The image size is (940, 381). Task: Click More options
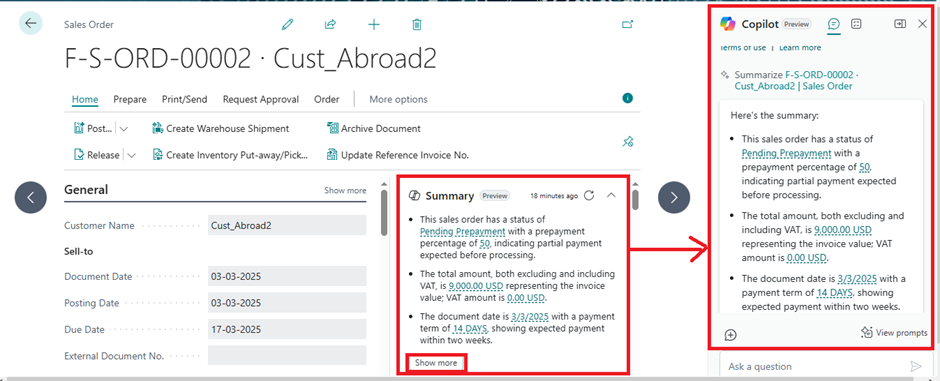point(399,99)
